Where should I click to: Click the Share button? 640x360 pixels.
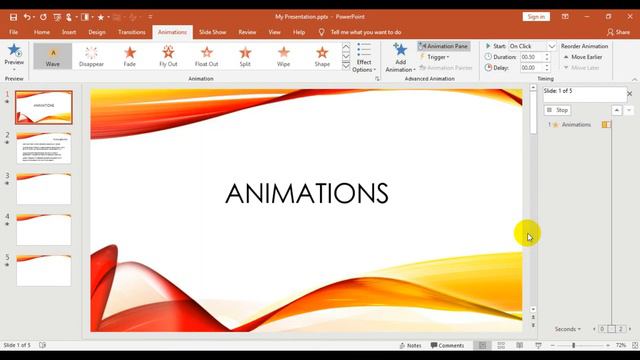click(618, 32)
